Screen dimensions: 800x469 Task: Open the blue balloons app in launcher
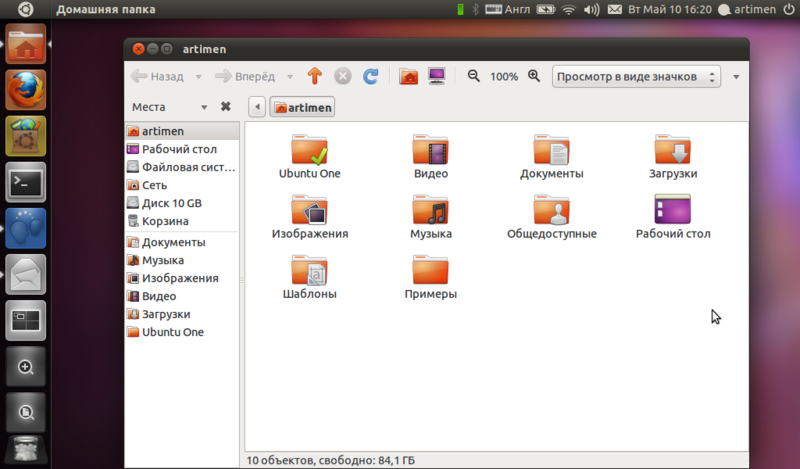click(x=26, y=228)
